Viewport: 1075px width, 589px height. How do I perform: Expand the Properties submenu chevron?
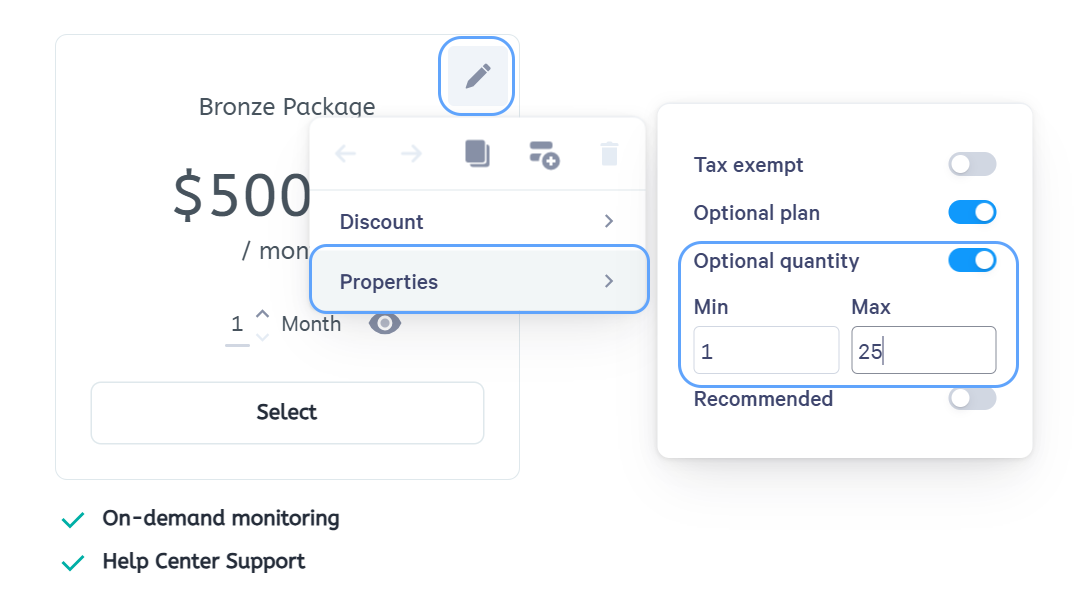pos(609,281)
